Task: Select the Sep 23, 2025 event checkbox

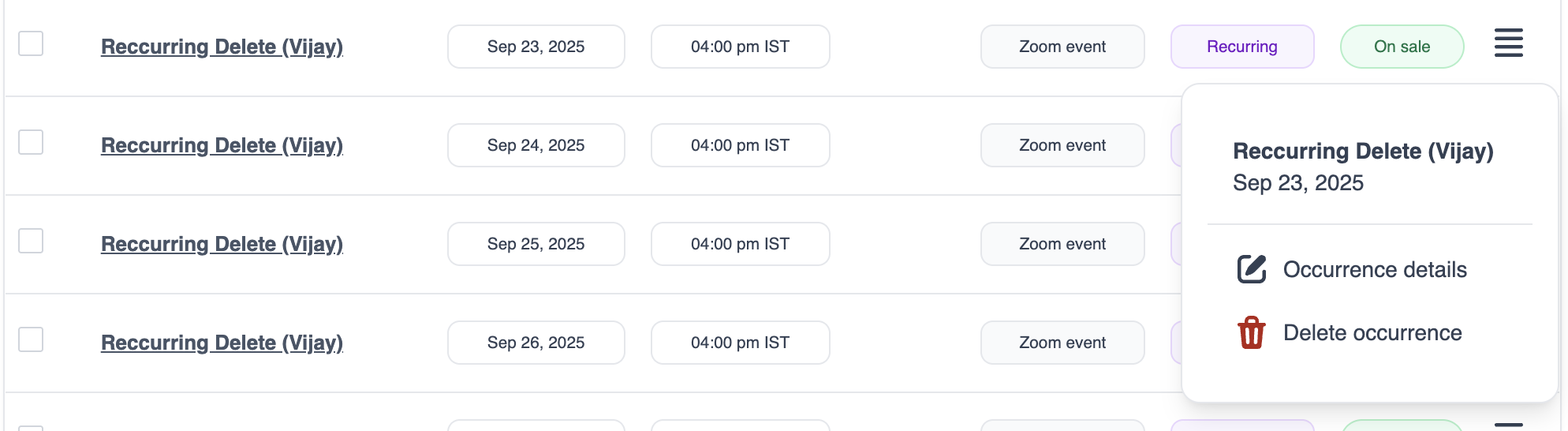Action: (31, 43)
